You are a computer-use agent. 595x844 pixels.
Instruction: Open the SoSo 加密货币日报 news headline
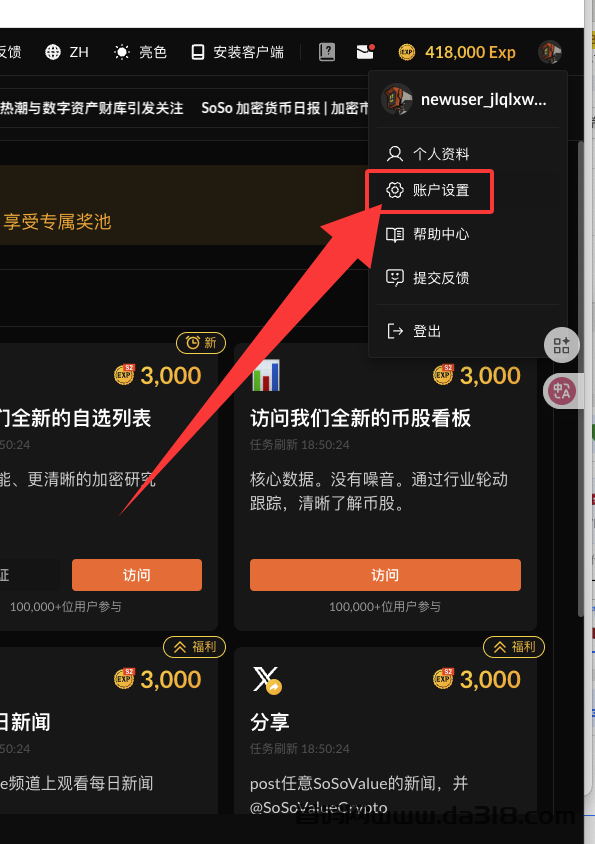coord(285,108)
